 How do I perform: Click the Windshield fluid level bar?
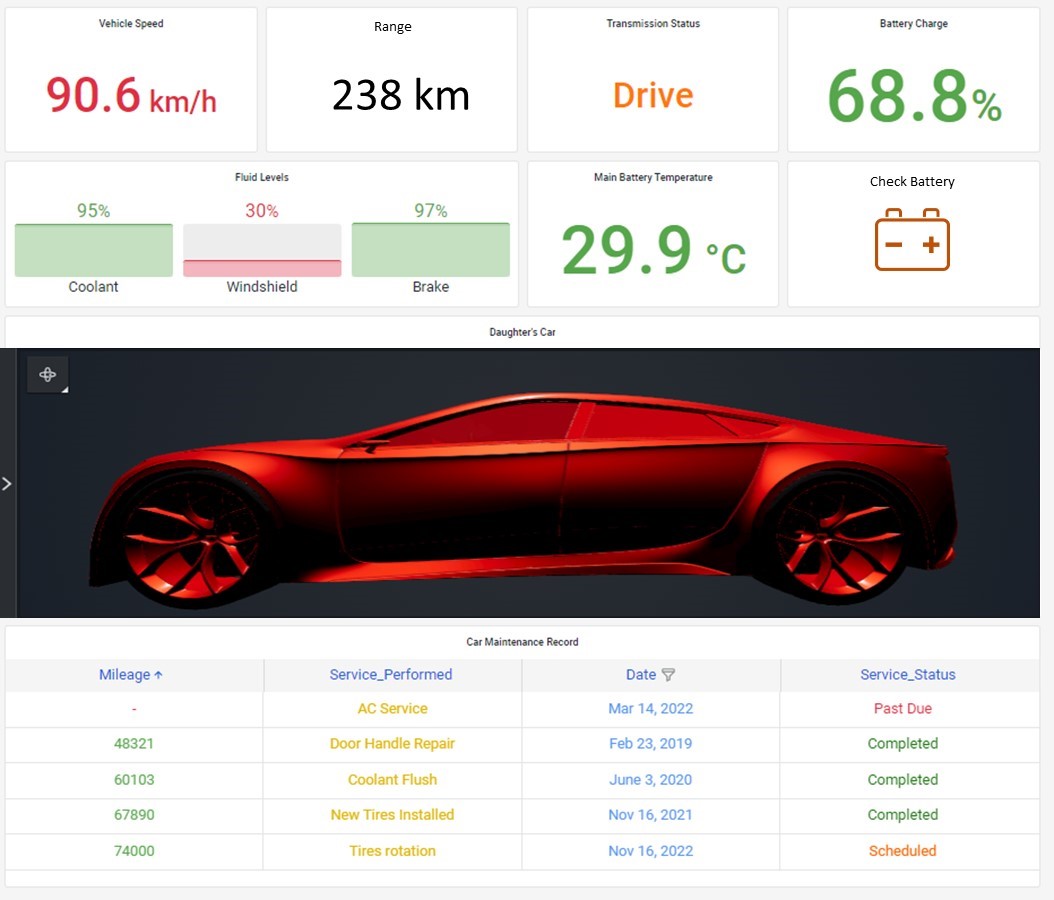(x=262, y=250)
